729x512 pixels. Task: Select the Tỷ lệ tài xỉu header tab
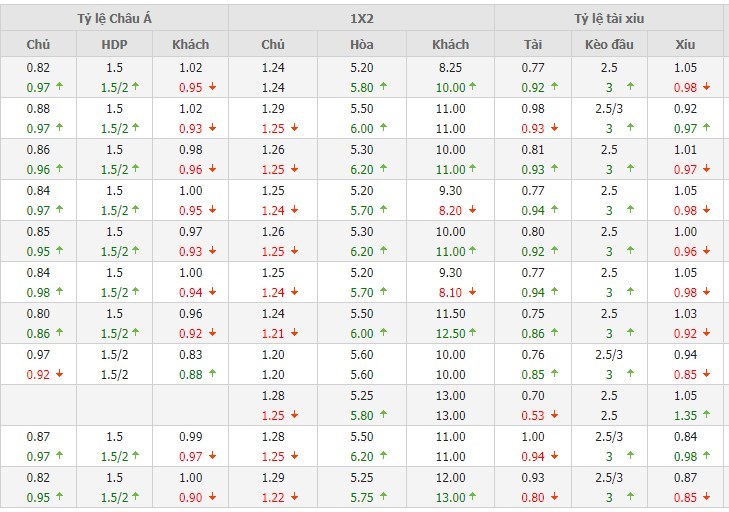click(x=610, y=18)
